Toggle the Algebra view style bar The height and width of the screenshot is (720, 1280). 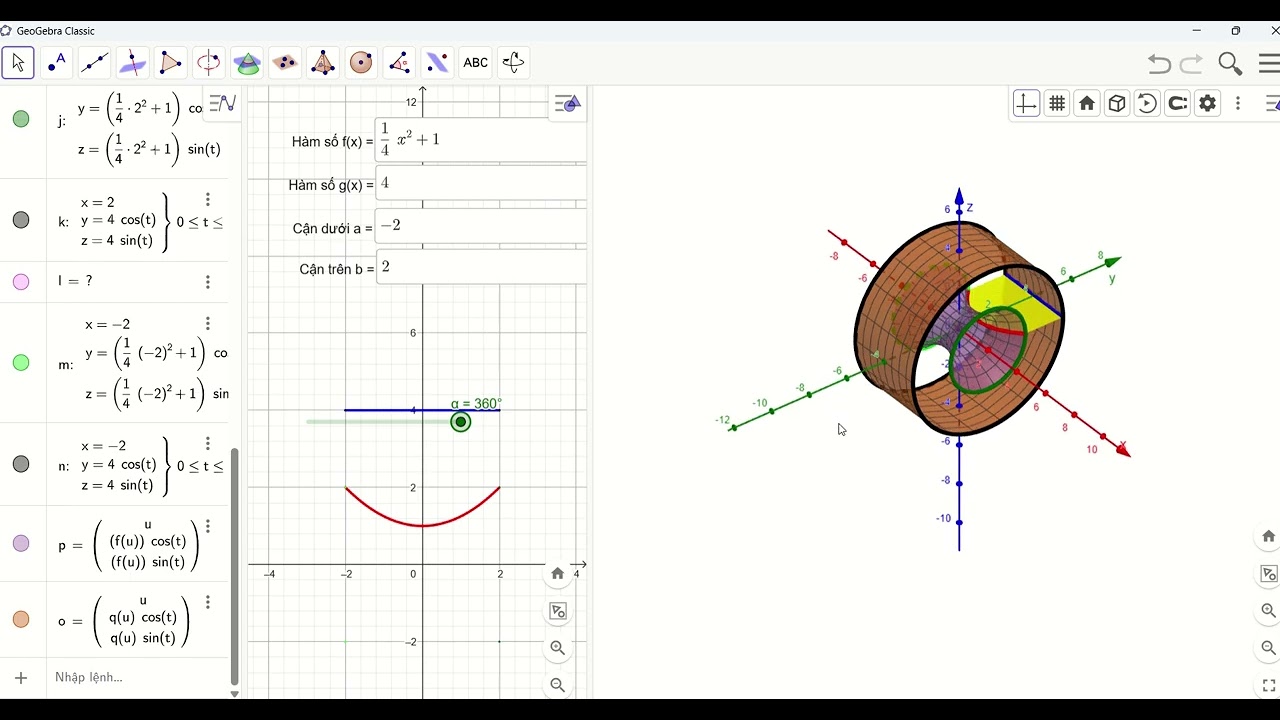coord(223,103)
